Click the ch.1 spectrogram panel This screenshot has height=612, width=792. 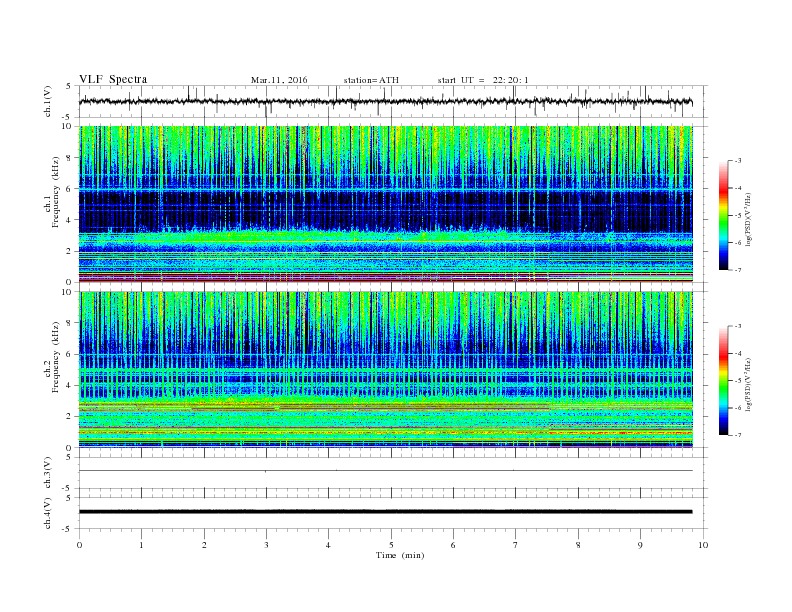point(386,204)
